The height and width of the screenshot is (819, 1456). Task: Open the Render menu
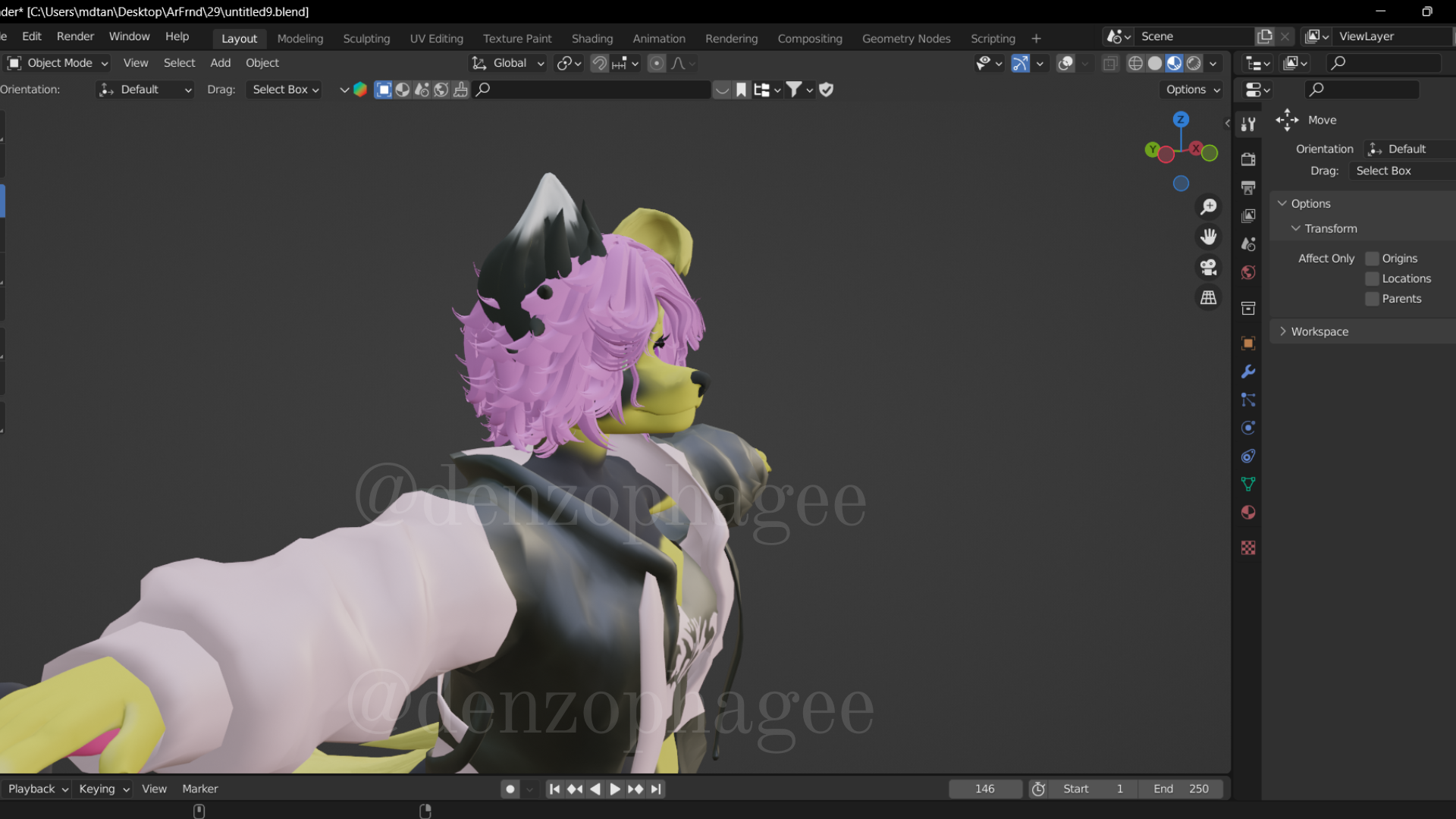(75, 36)
